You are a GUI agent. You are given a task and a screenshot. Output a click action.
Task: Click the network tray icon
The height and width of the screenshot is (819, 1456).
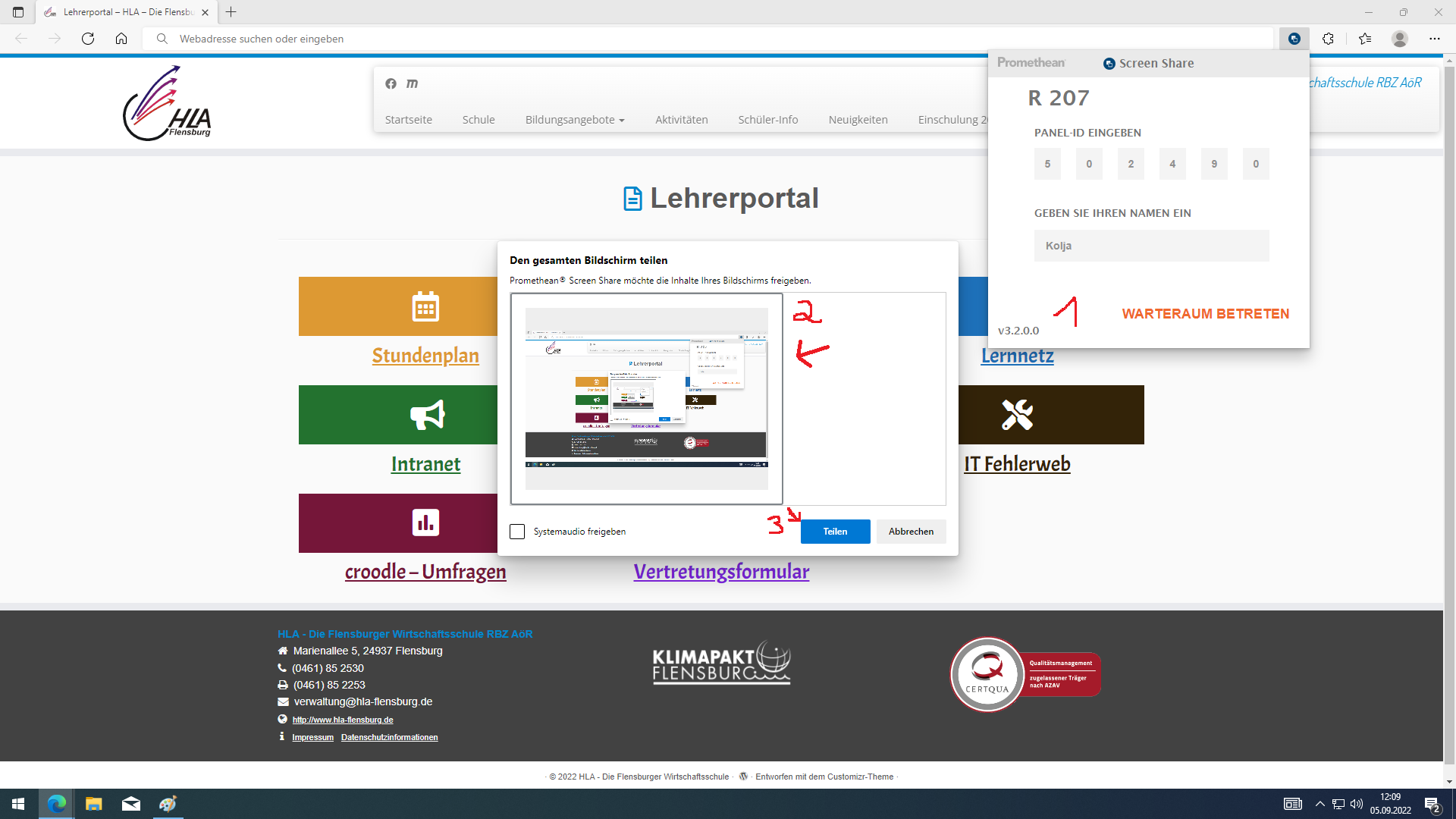point(1338,804)
